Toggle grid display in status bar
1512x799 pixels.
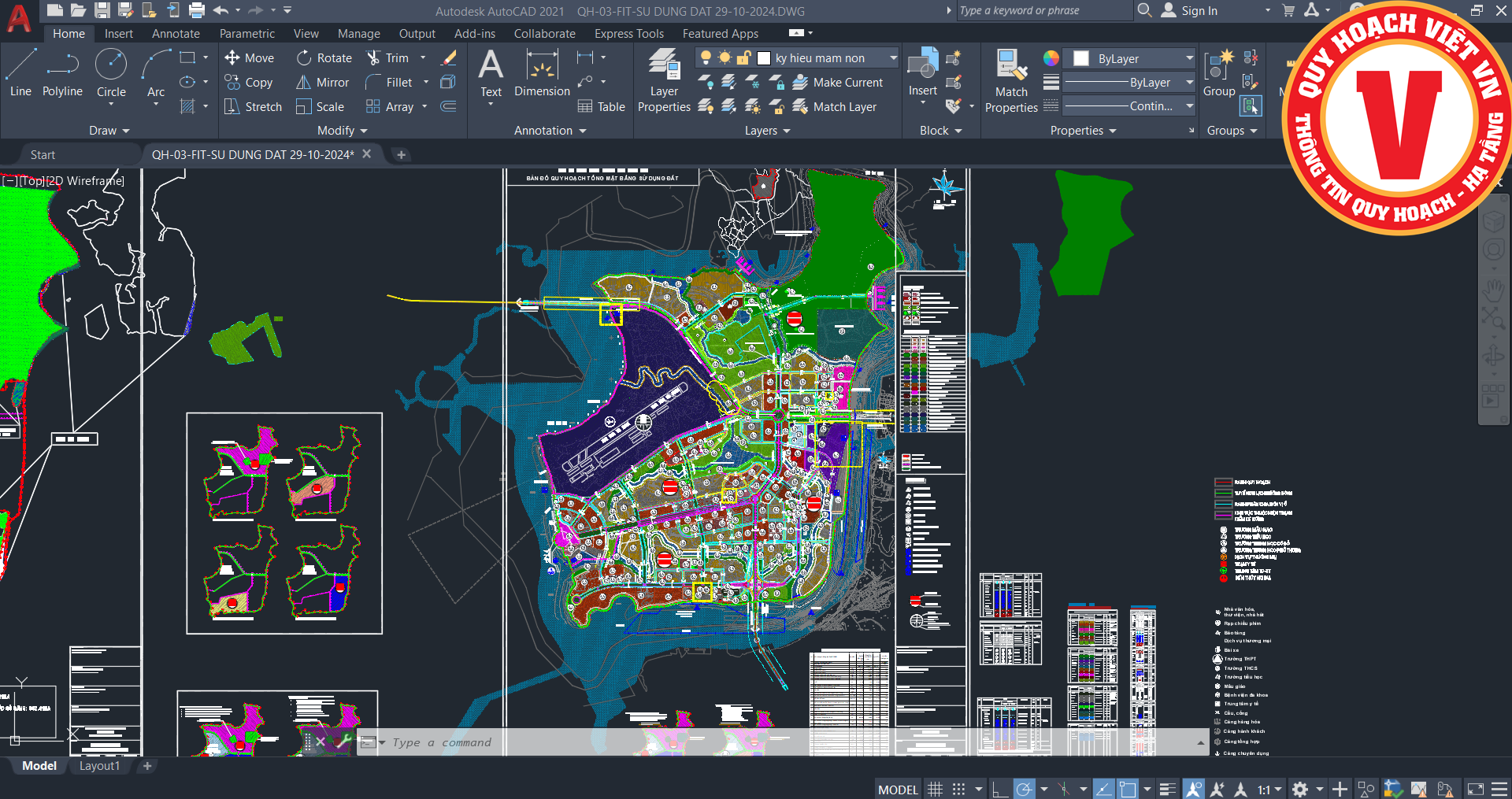click(x=935, y=789)
